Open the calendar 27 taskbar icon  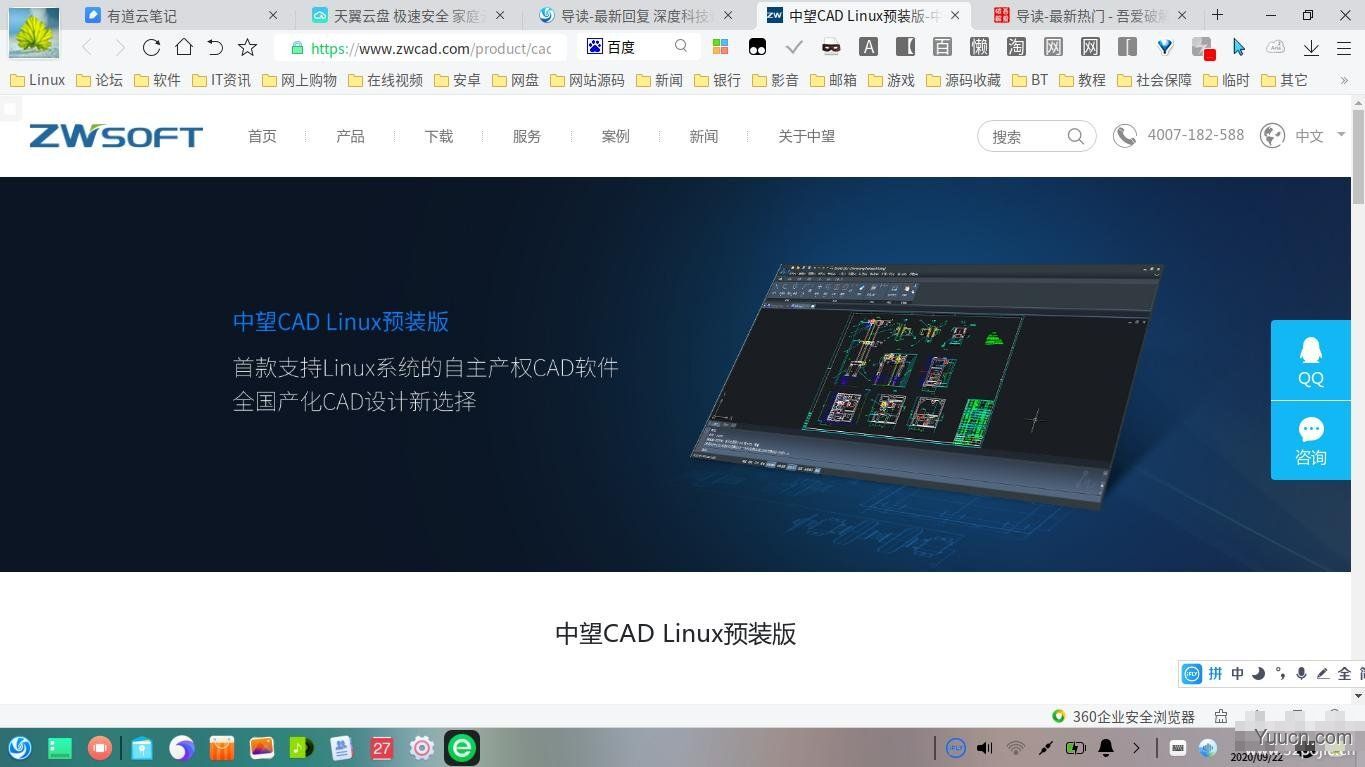point(381,747)
